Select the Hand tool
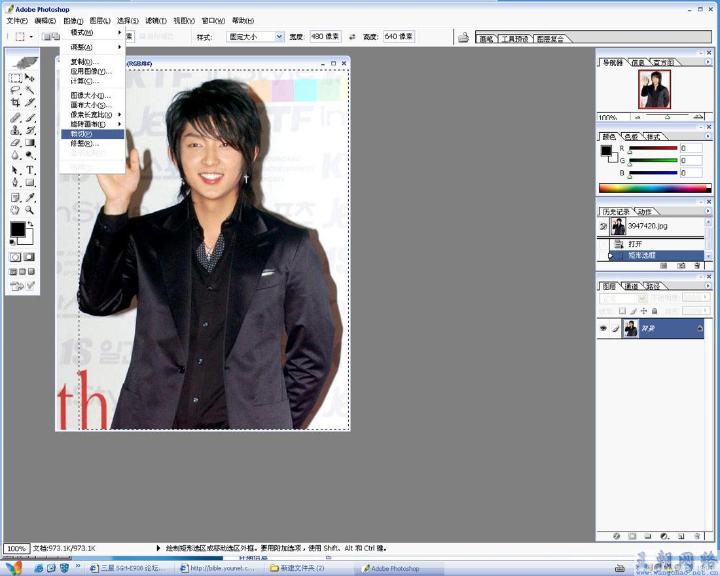720x576 pixels. tap(15, 210)
